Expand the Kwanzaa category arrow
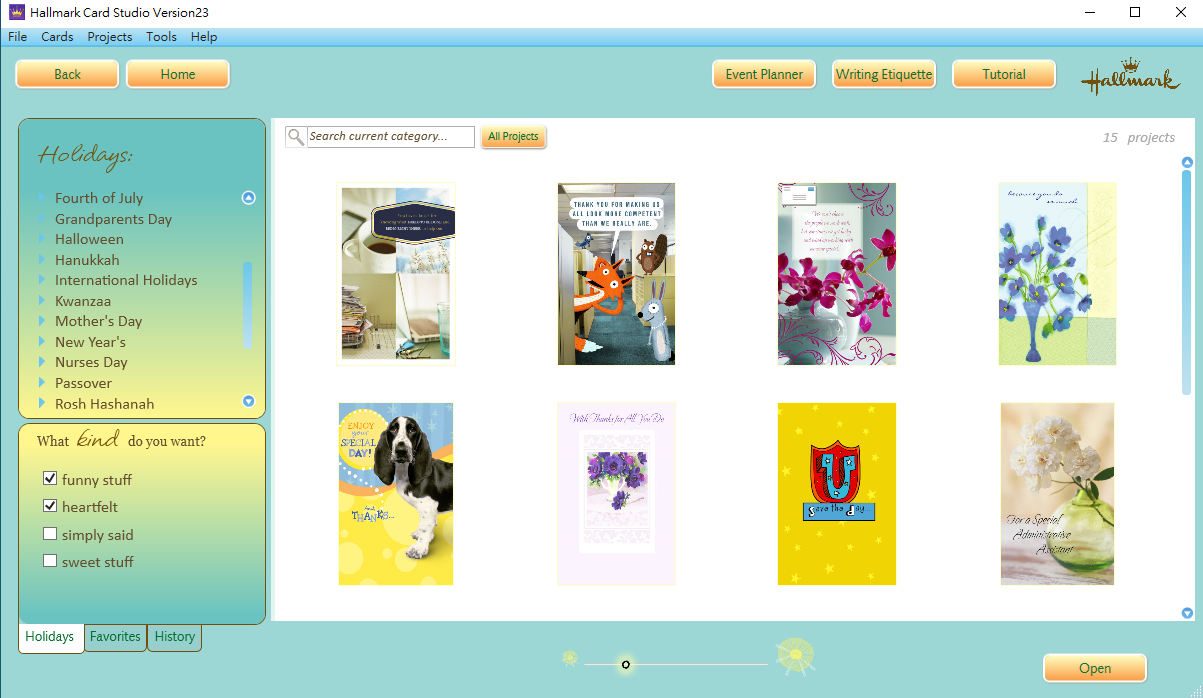 click(43, 300)
